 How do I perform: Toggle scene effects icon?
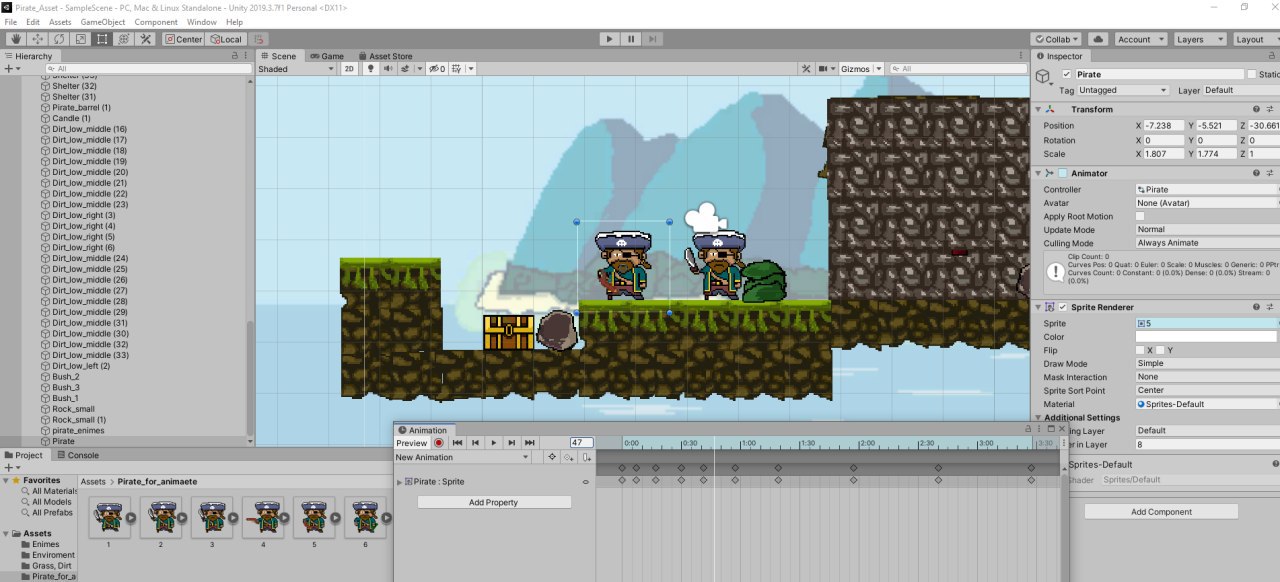tap(407, 69)
